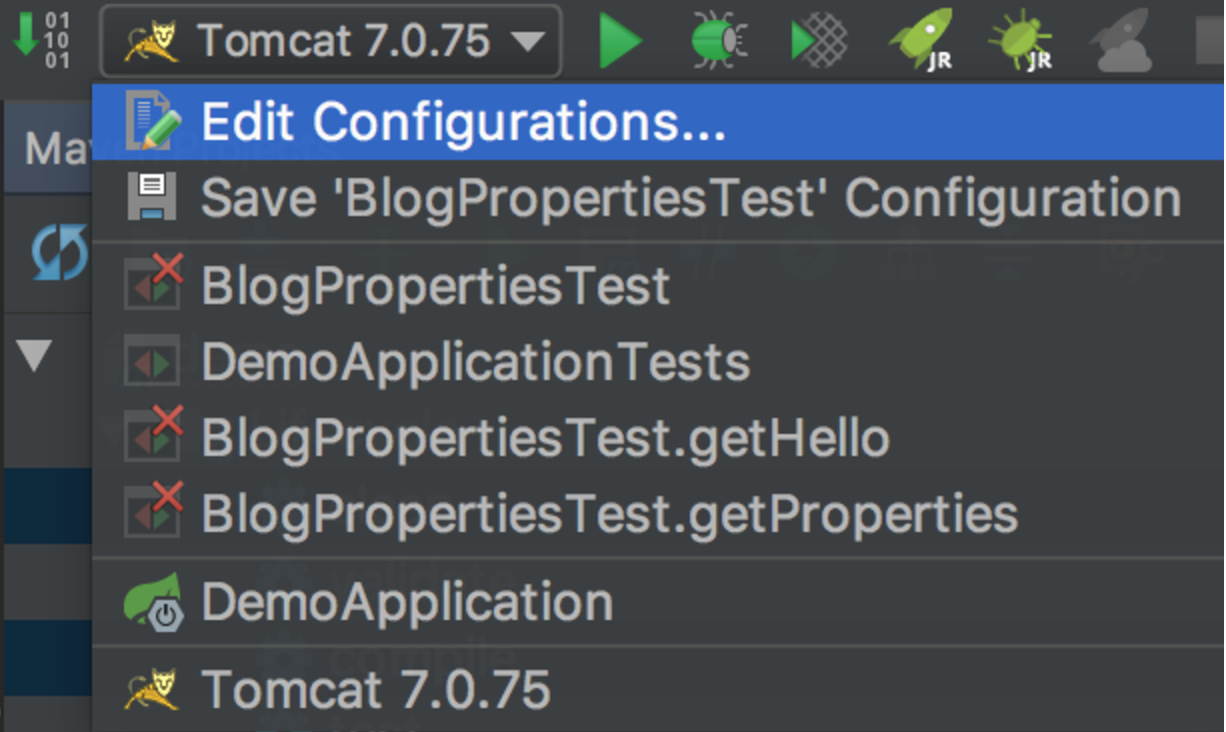Click JRebel Run rocket icon

[x=920, y=43]
